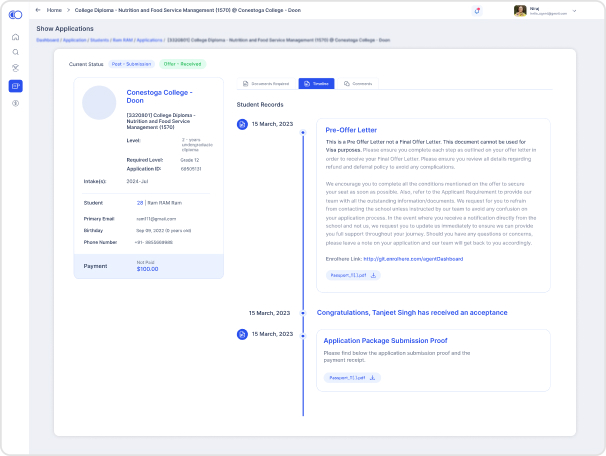The width and height of the screenshot is (606, 456).
Task: Download the Pre-Offer Letter passport PDF
Action: [353, 275]
